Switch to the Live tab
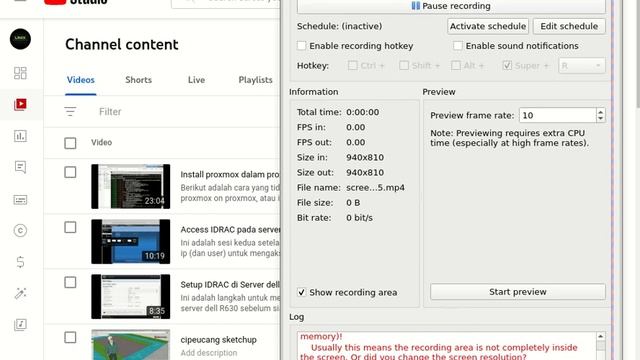 (x=196, y=80)
